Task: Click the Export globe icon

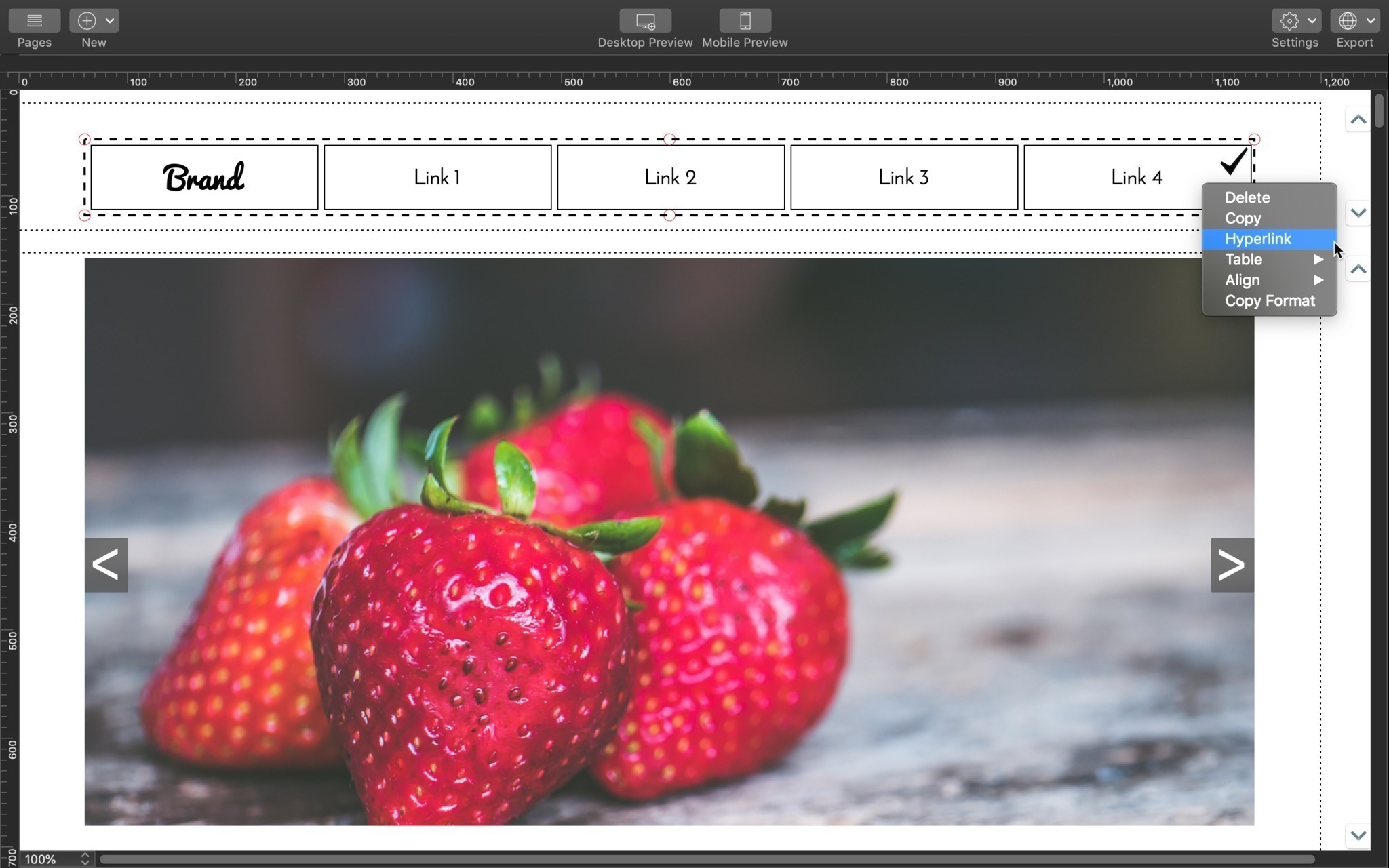Action: [1348, 21]
